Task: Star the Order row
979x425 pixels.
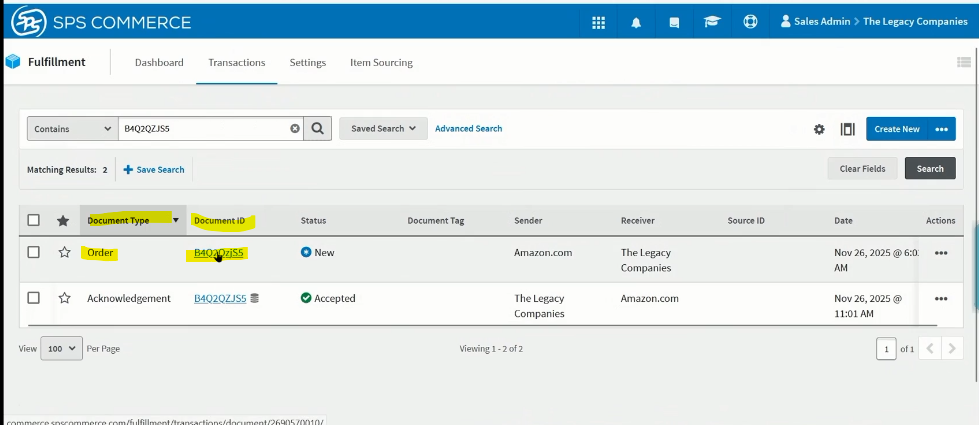Action: click(64, 253)
